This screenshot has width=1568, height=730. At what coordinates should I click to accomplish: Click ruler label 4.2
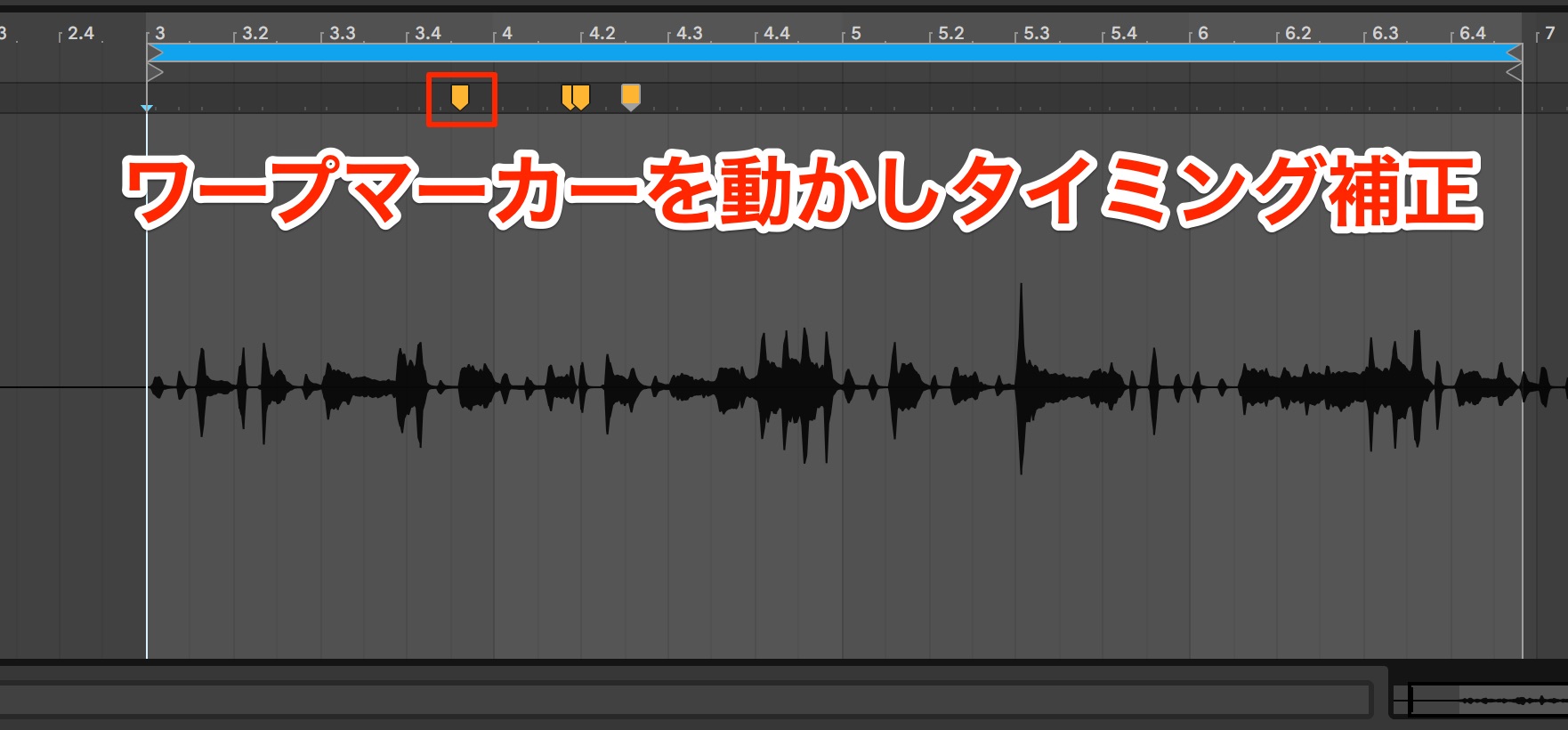pyautogui.click(x=602, y=33)
